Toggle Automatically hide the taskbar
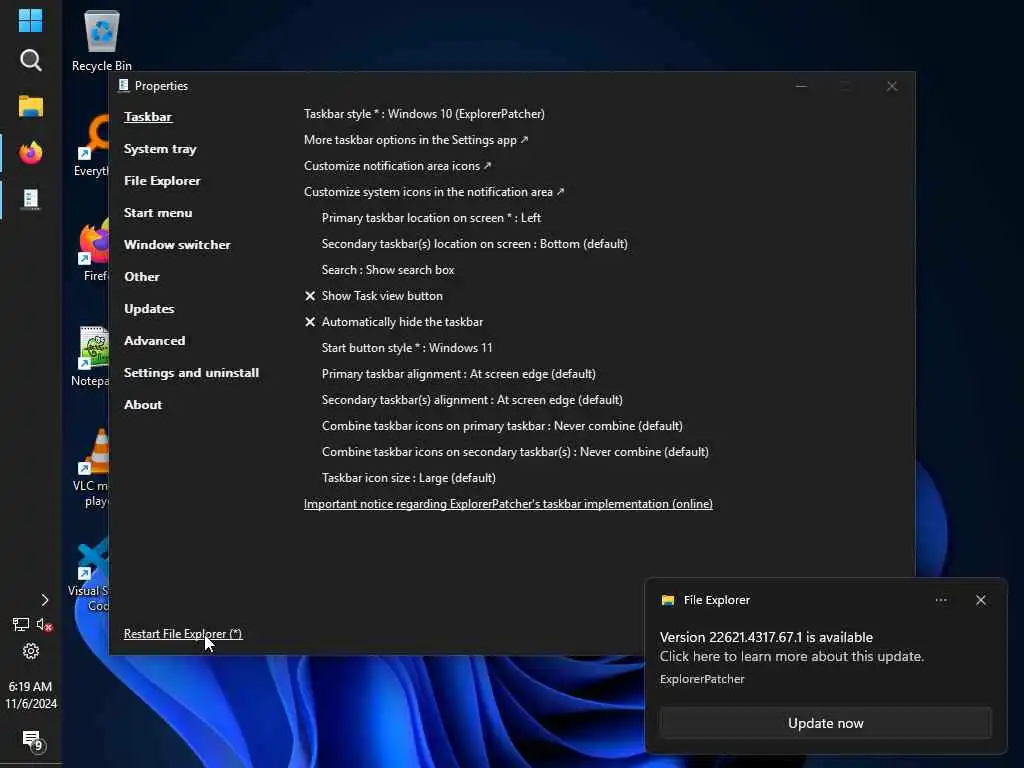1024x768 pixels. pyautogui.click(x=394, y=322)
